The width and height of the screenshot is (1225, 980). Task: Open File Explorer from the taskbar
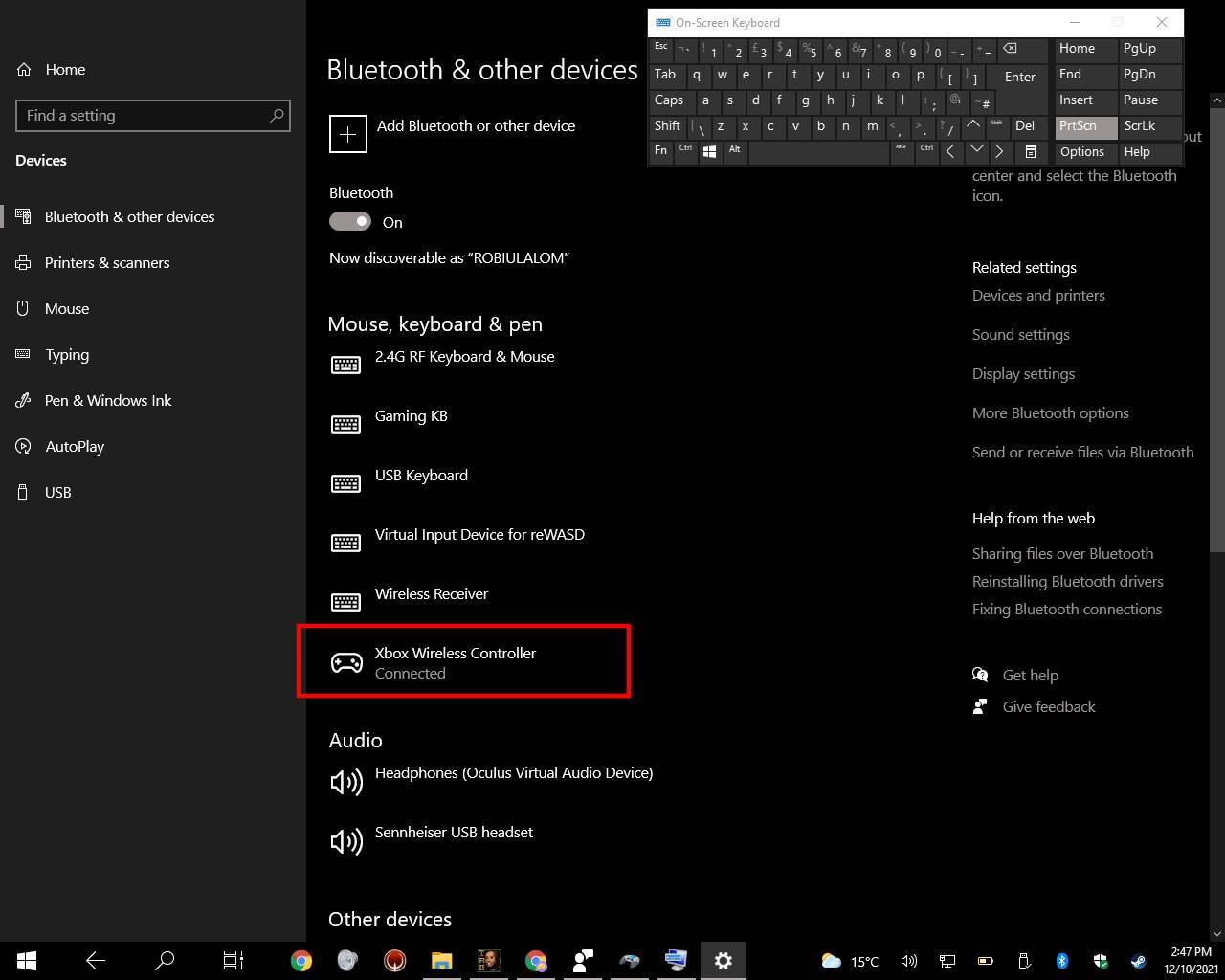tap(441, 960)
